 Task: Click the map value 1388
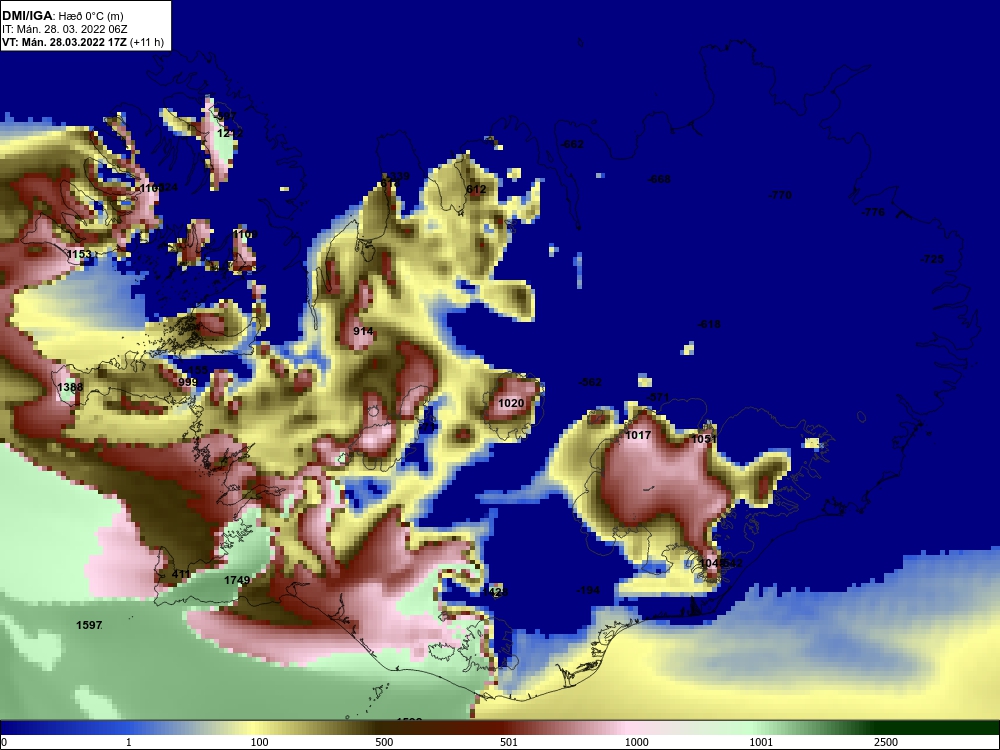coord(70,387)
